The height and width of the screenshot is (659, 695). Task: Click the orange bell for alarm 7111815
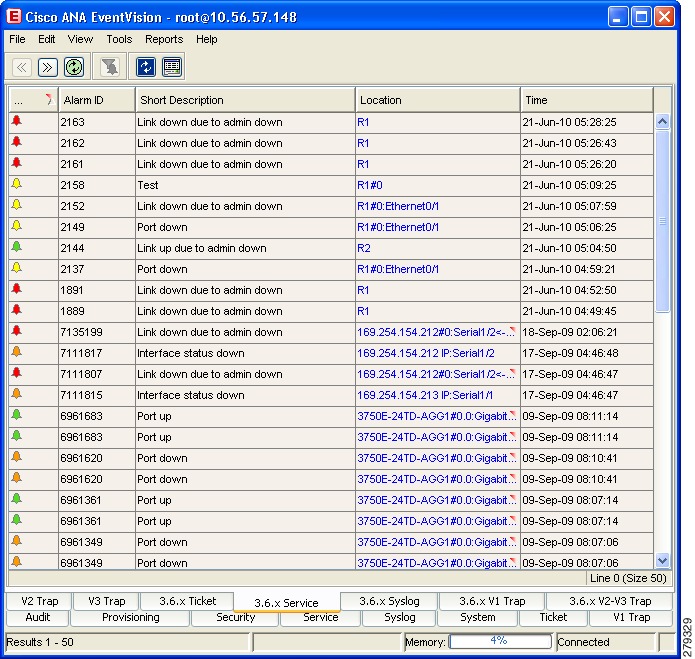pyautogui.click(x=17, y=394)
